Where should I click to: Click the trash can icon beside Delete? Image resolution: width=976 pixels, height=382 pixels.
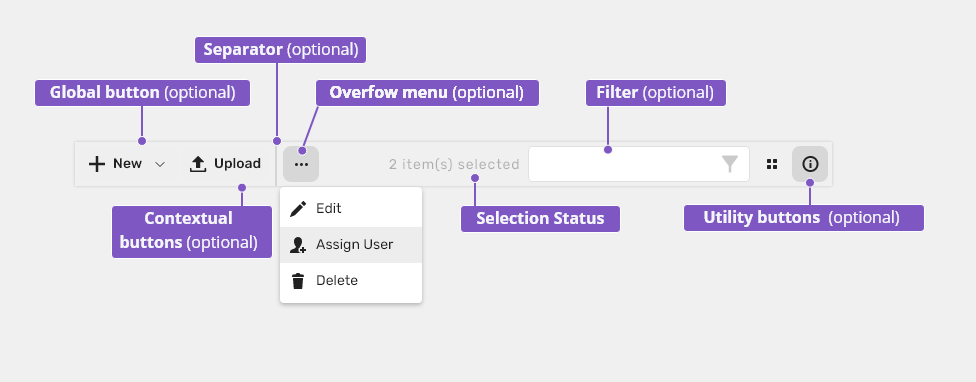point(299,281)
